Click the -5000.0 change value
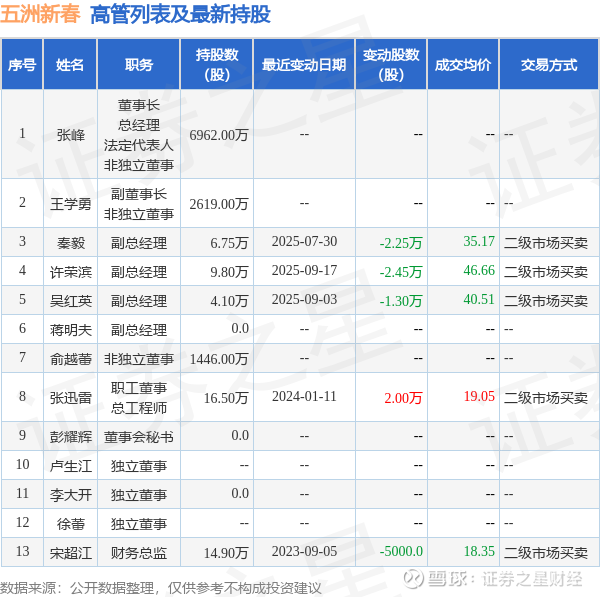The width and height of the screenshot is (600, 597). click(x=401, y=551)
